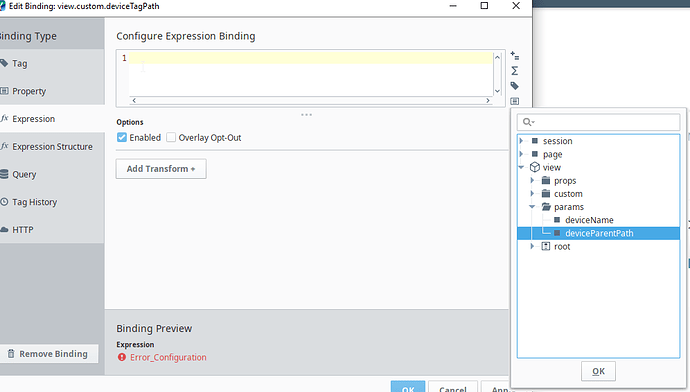Click the tag browse icon beside editor
The width and height of the screenshot is (690, 392).
tap(514, 86)
